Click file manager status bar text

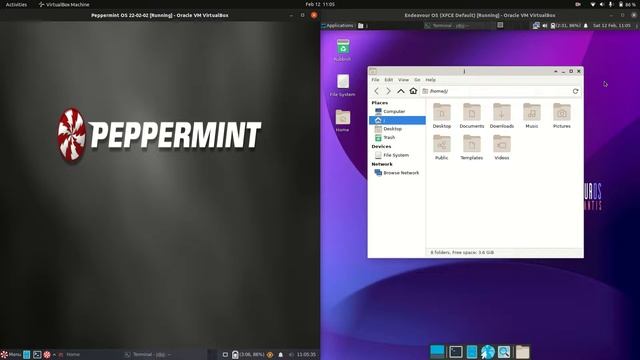(462, 253)
